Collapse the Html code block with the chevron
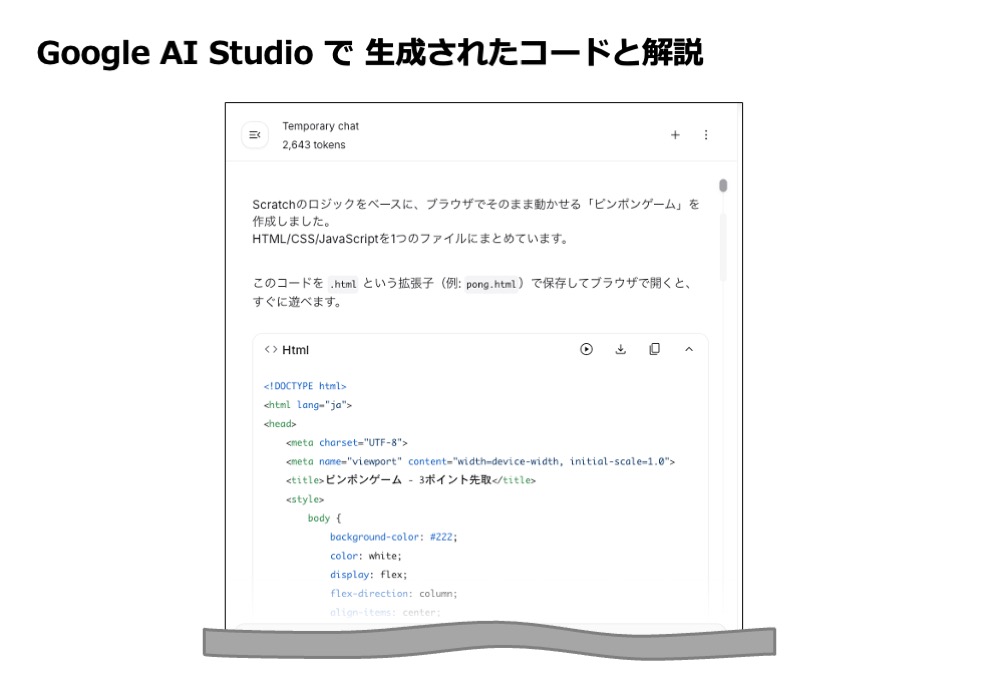The image size is (1000, 692). (x=688, y=349)
